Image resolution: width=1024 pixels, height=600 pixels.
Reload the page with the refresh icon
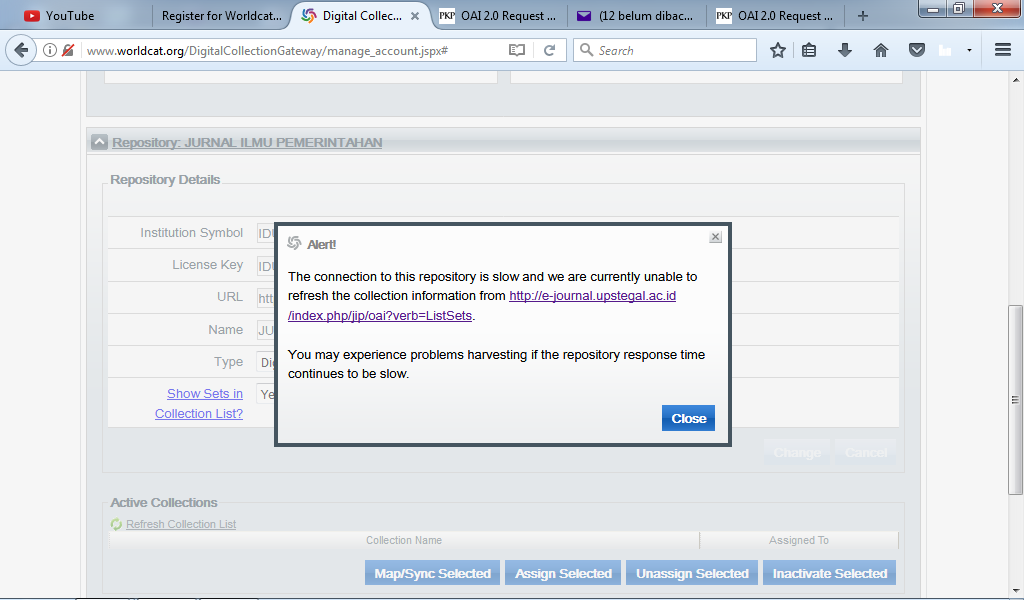click(549, 50)
